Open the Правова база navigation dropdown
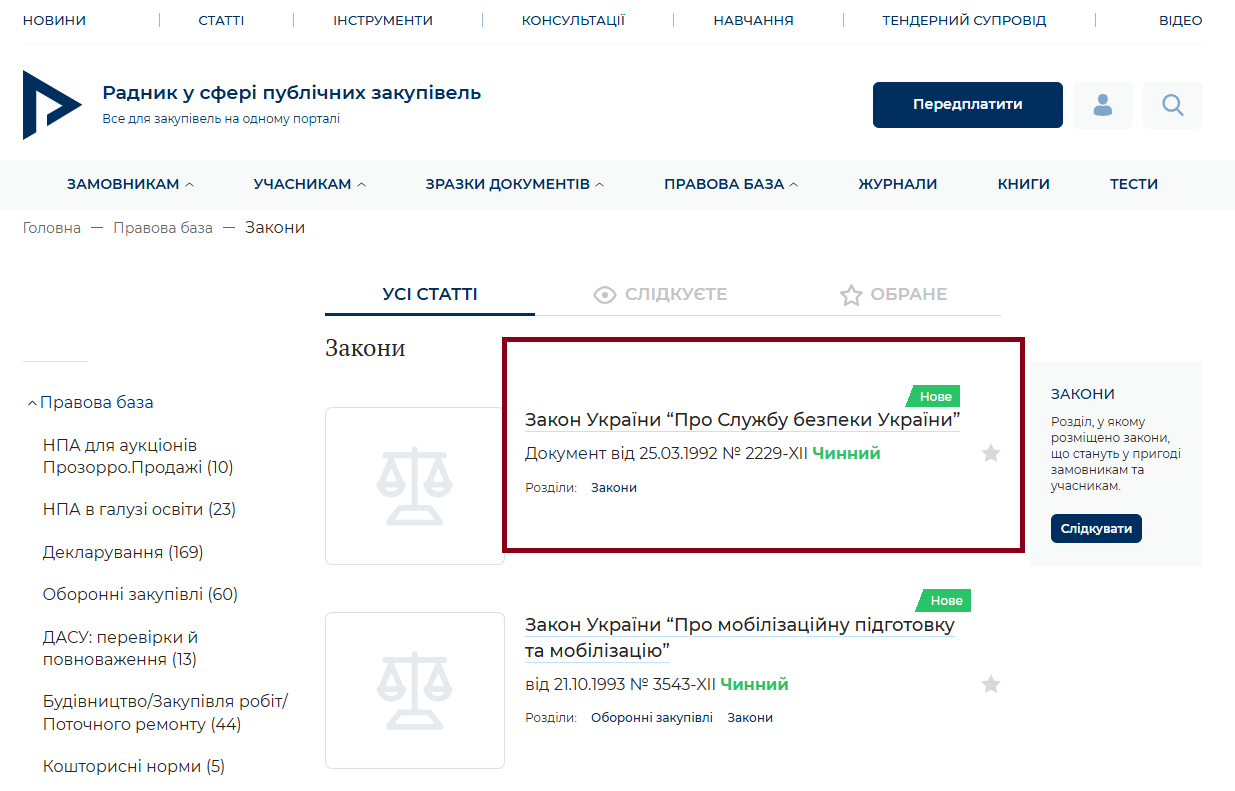 pyautogui.click(x=730, y=184)
